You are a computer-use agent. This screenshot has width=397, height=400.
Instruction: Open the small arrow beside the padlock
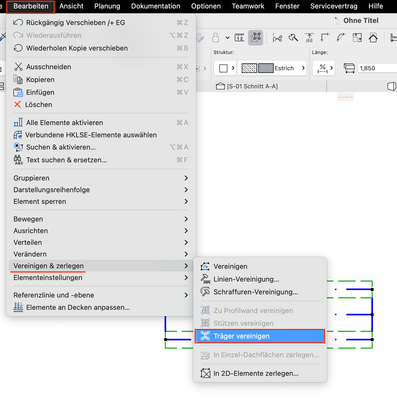click(x=227, y=38)
